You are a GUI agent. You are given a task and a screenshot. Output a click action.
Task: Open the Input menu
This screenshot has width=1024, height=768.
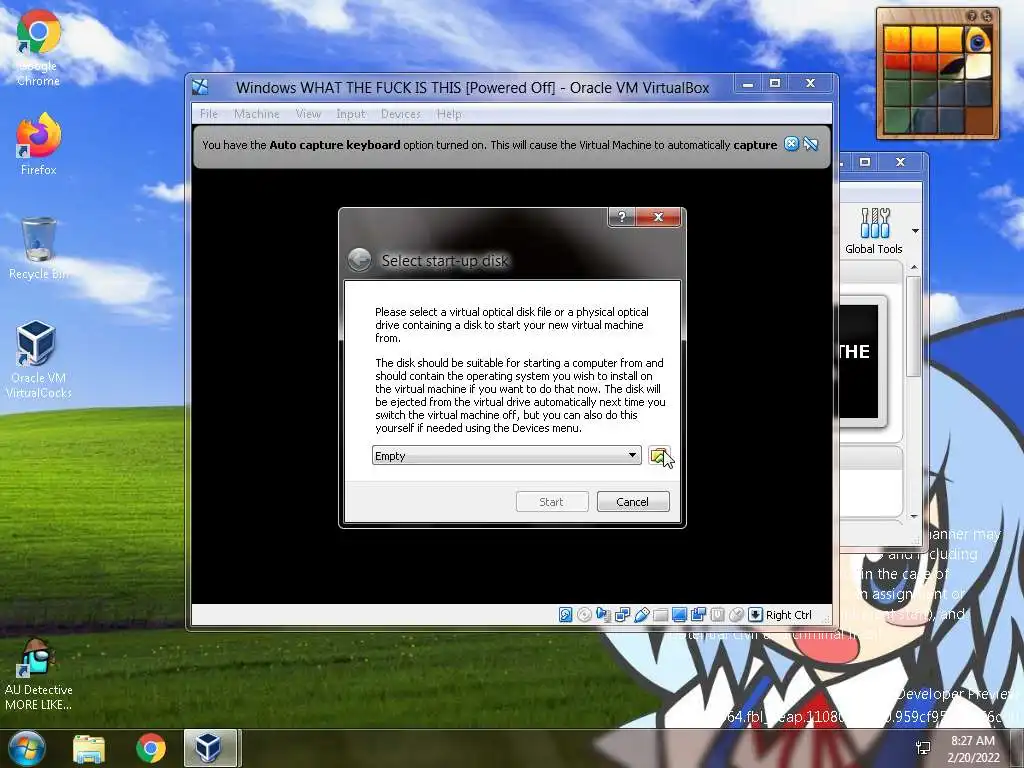(351, 114)
